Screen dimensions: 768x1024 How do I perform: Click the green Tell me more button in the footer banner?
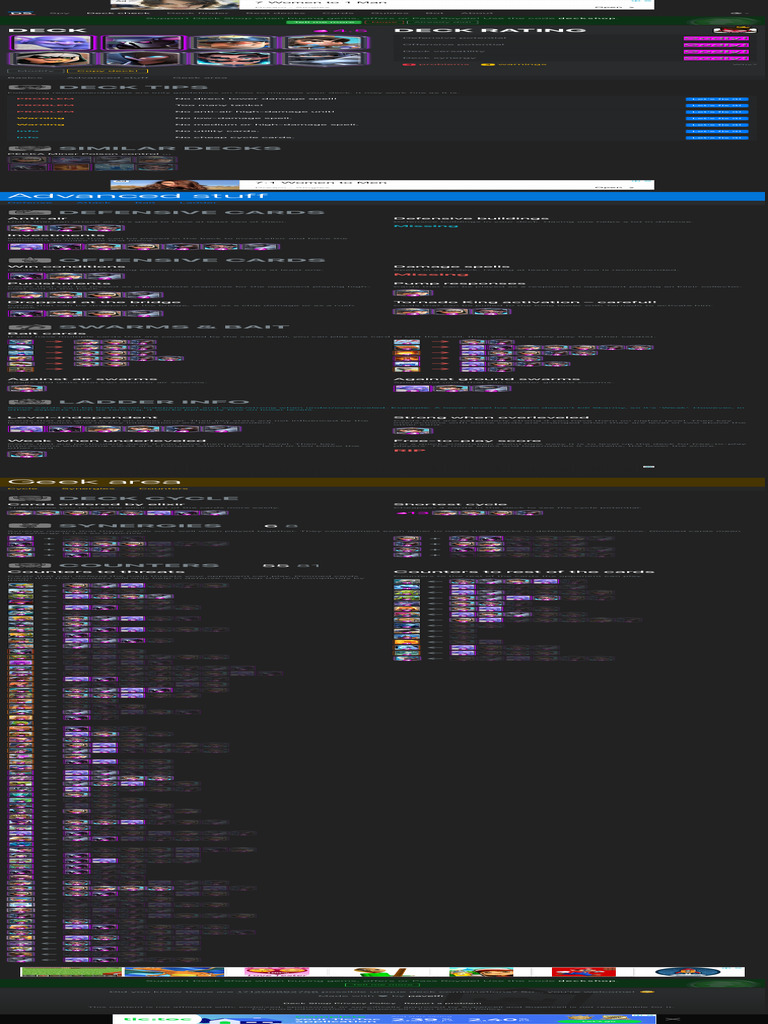point(382,985)
